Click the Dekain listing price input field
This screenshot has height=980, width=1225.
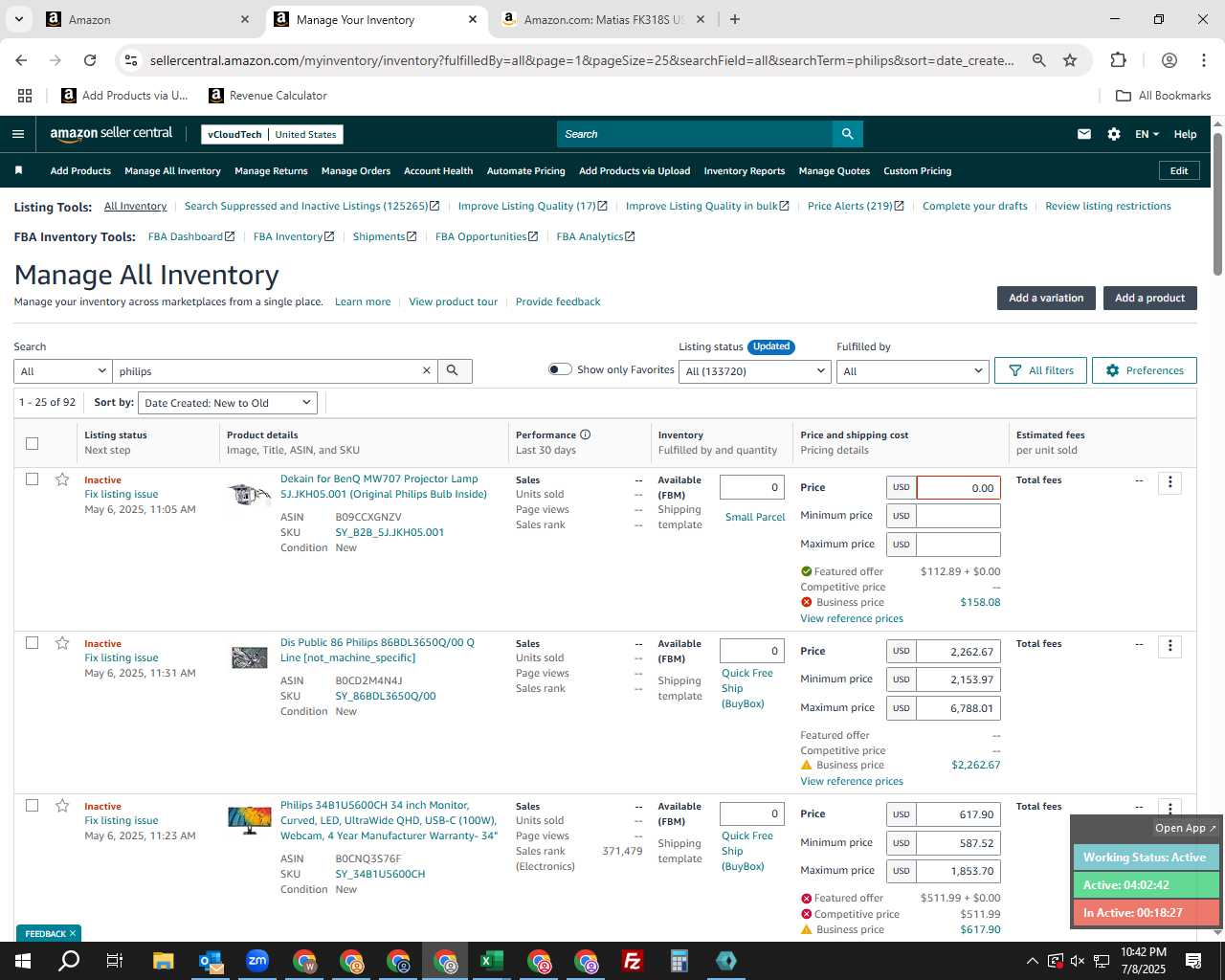click(958, 488)
